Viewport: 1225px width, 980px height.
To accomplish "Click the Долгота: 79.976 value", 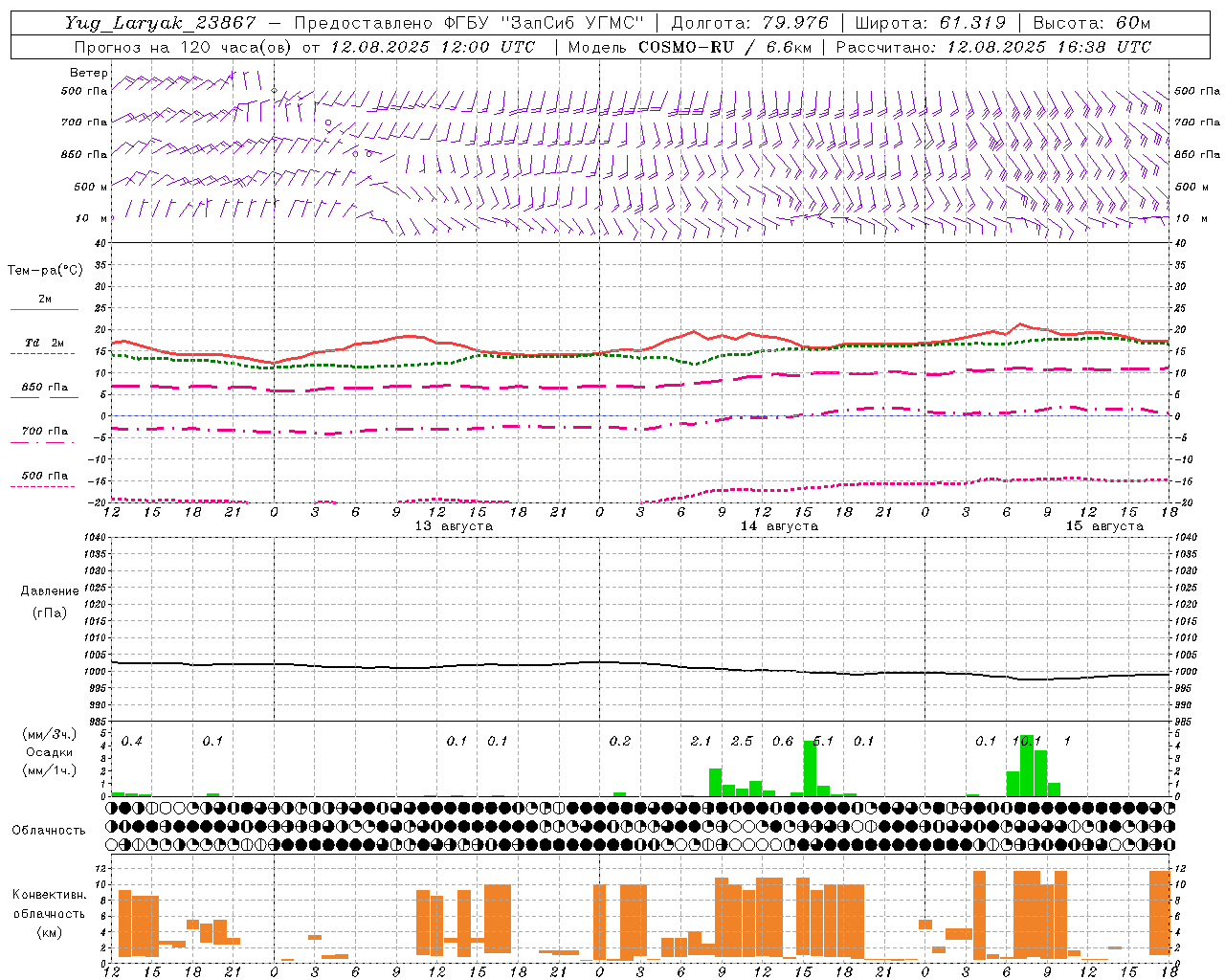I will (x=750, y=23).
